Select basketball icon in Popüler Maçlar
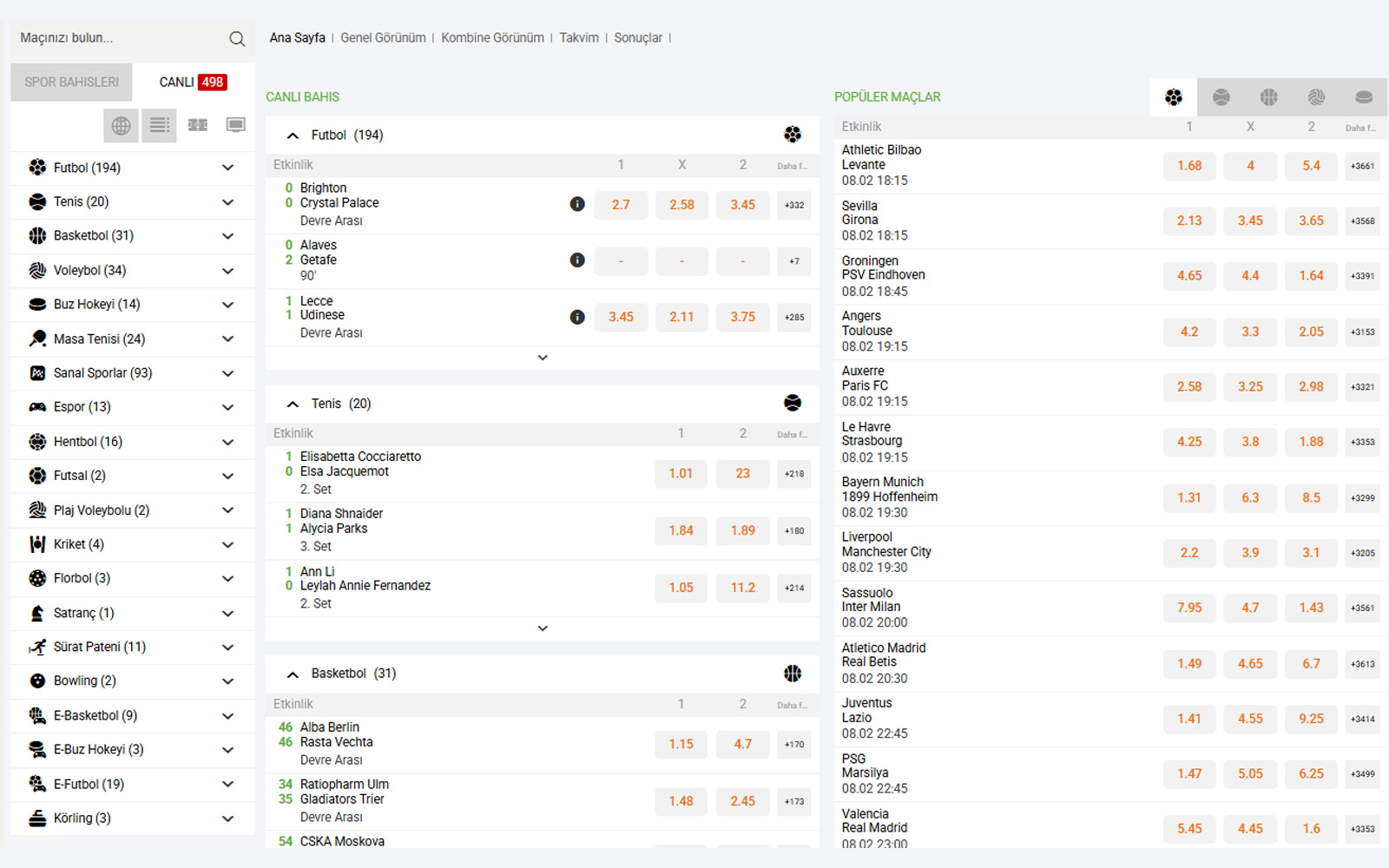The width and height of the screenshot is (1389, 868). 1268,97
